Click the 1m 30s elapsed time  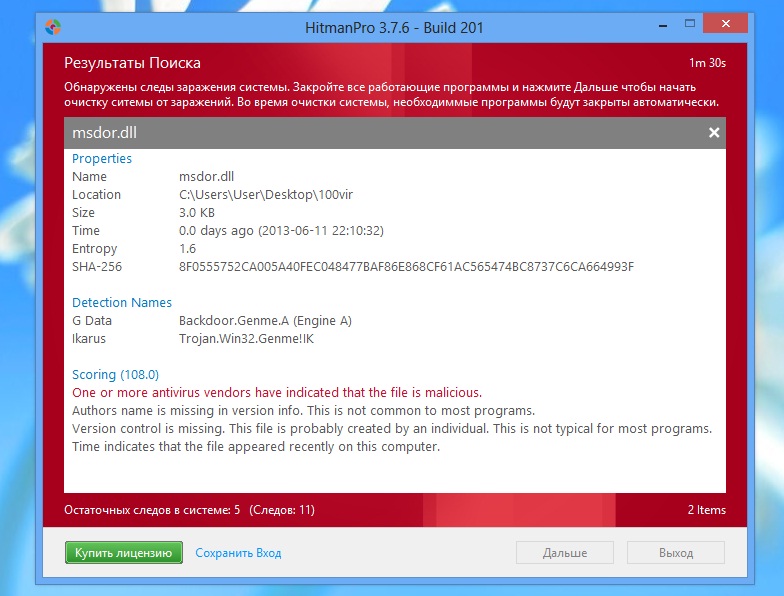point(708,62)
